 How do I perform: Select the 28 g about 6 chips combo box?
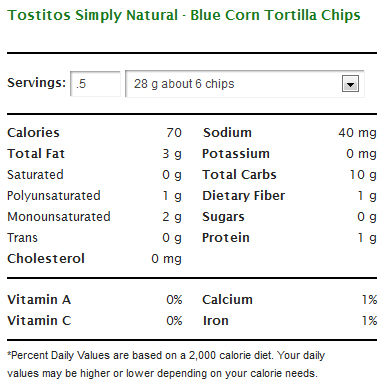245,84
